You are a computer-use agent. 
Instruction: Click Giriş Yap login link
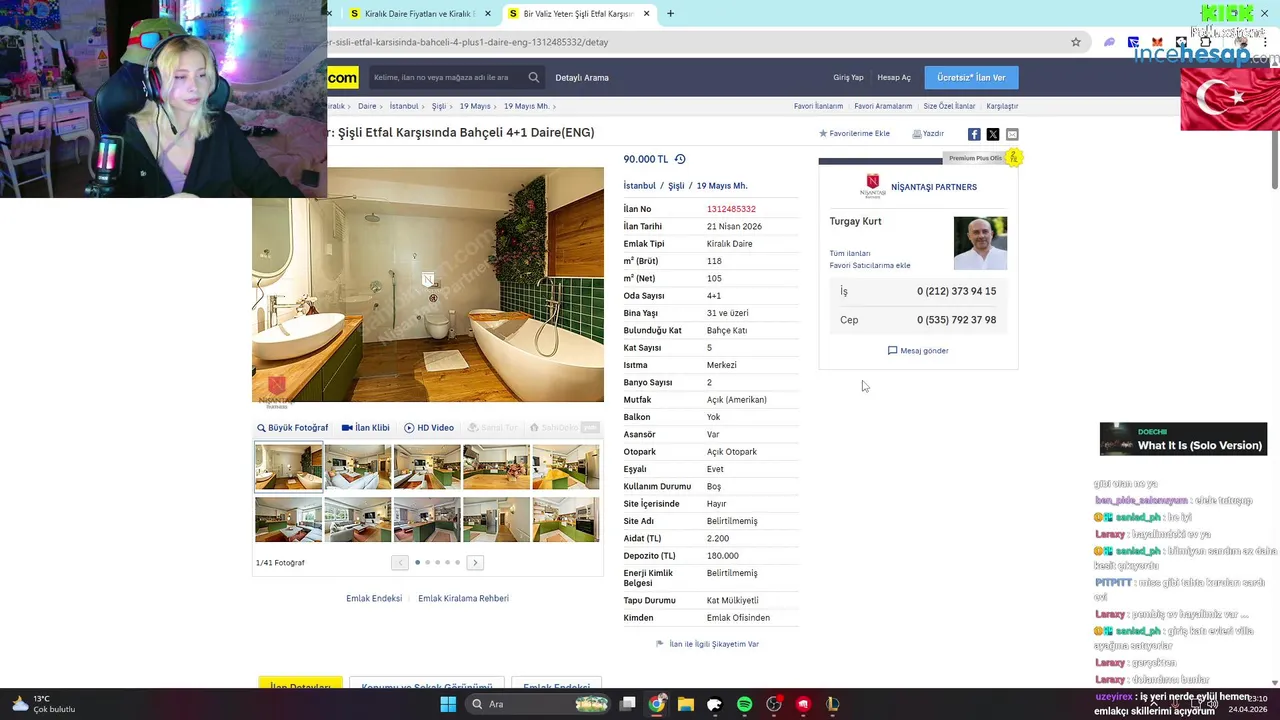(848, 78)
